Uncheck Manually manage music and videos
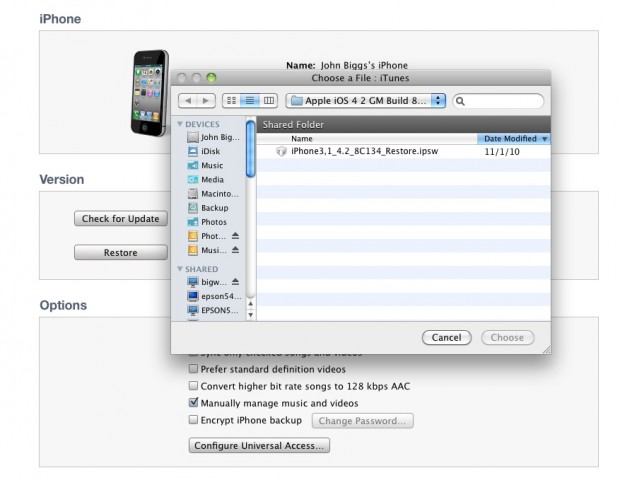Viewport: 620px width, 480px height. tap(194, 403)
